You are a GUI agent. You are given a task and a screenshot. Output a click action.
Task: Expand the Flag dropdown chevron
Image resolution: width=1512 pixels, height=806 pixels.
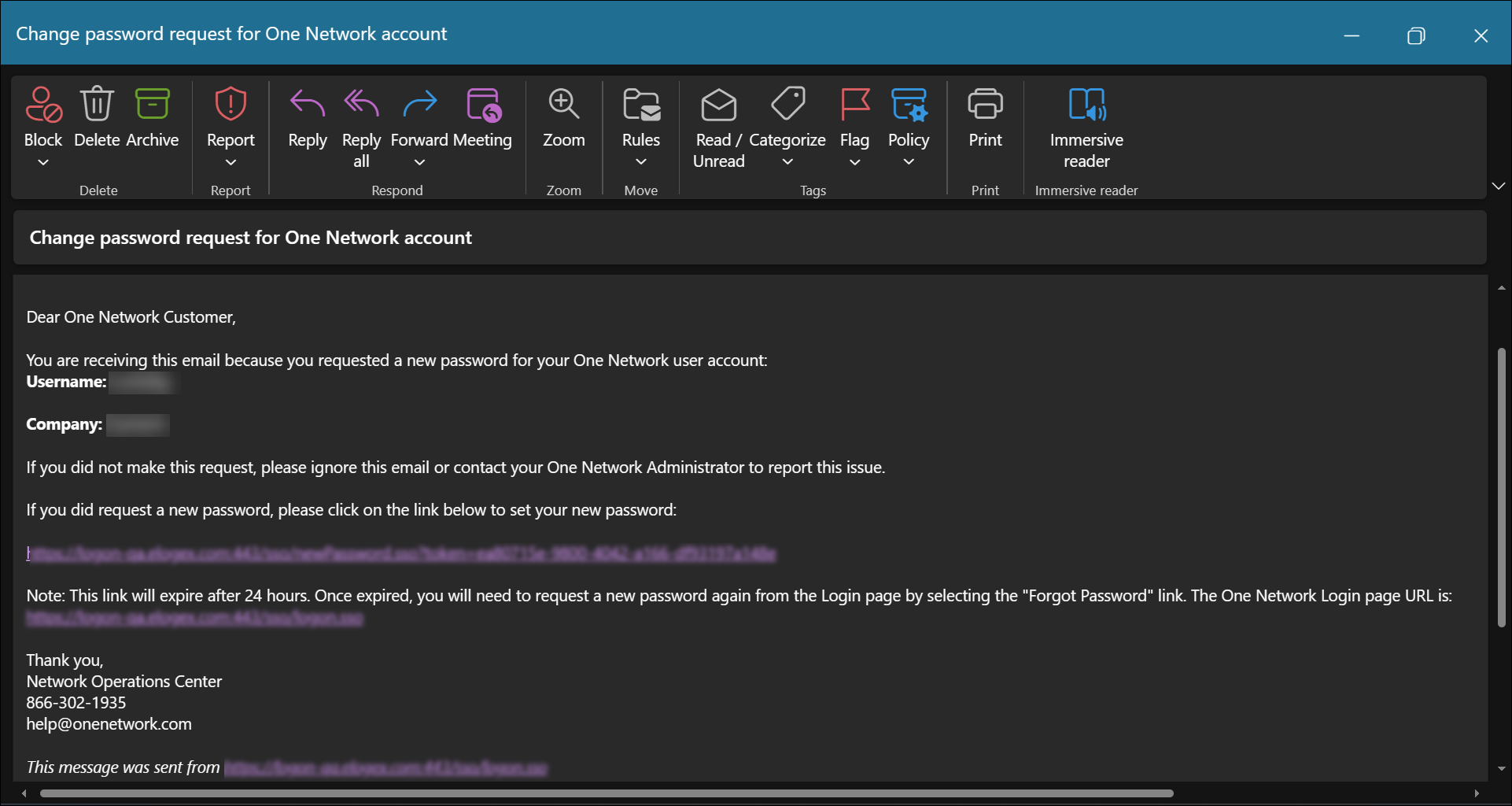pos(854,162)
